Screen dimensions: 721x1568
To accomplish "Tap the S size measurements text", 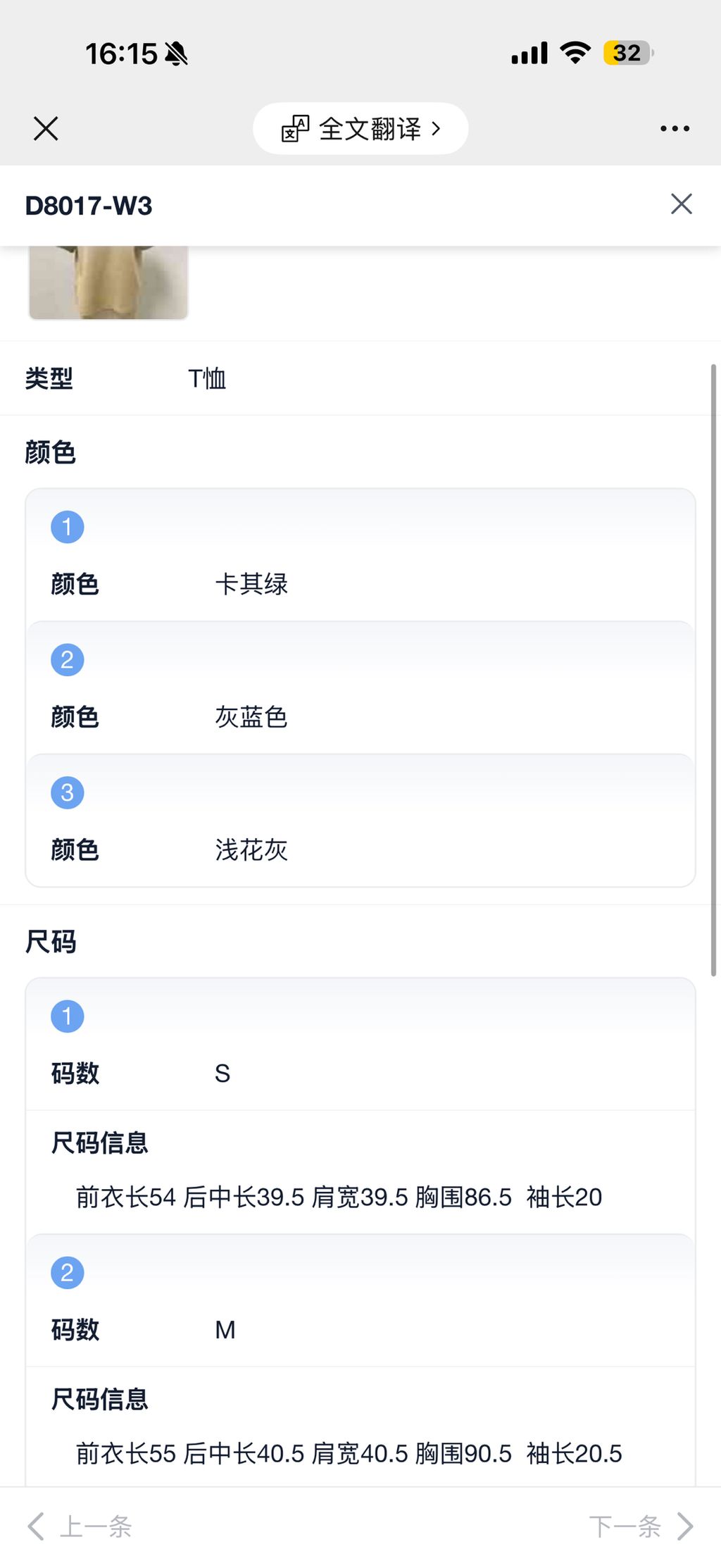I will click(339, 1197).
